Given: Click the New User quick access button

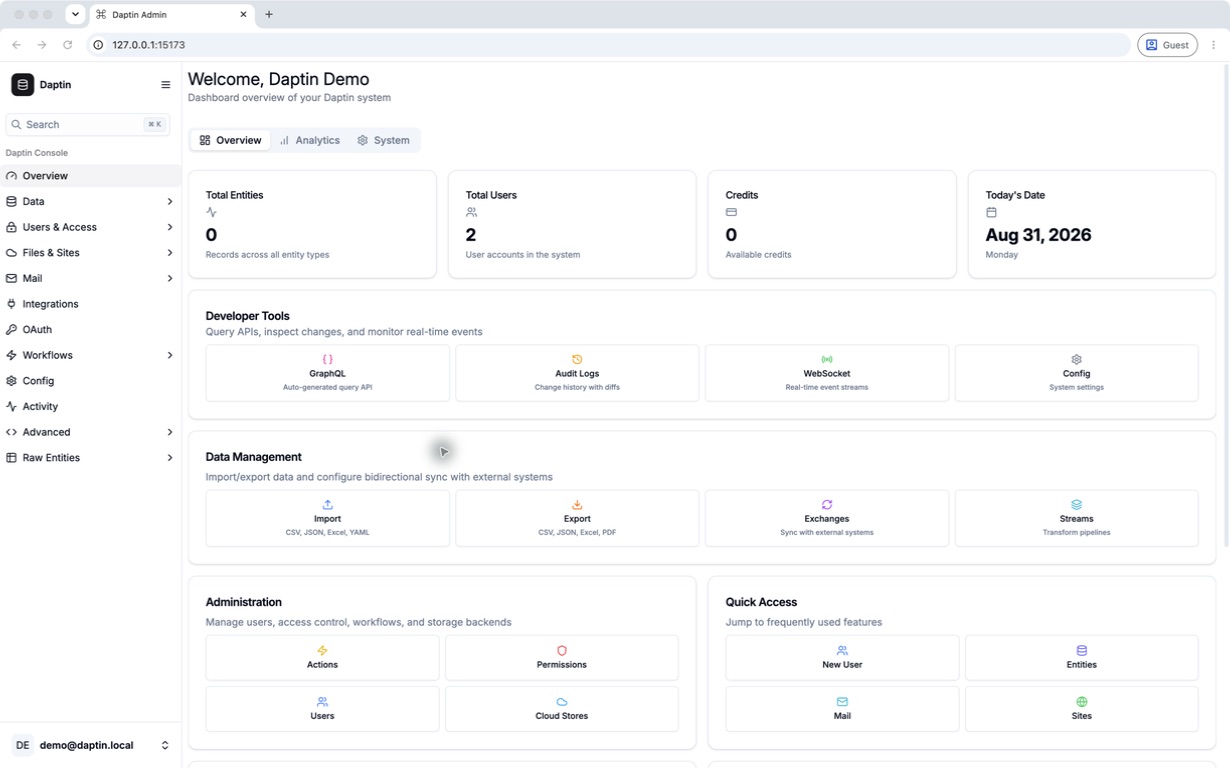Looking at the screenshot, I should click(842, 658).
